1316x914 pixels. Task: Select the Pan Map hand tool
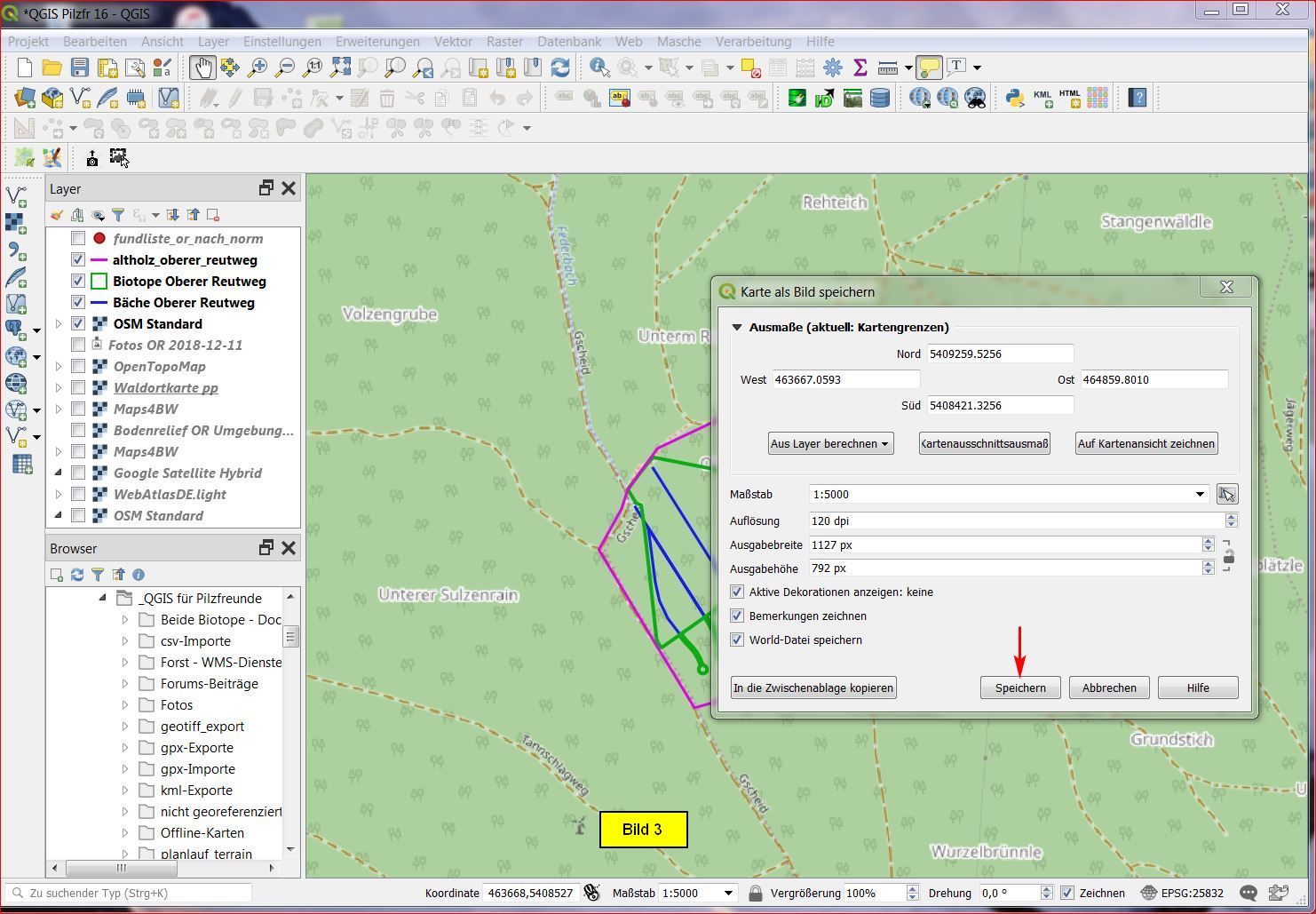pos(202,68)
